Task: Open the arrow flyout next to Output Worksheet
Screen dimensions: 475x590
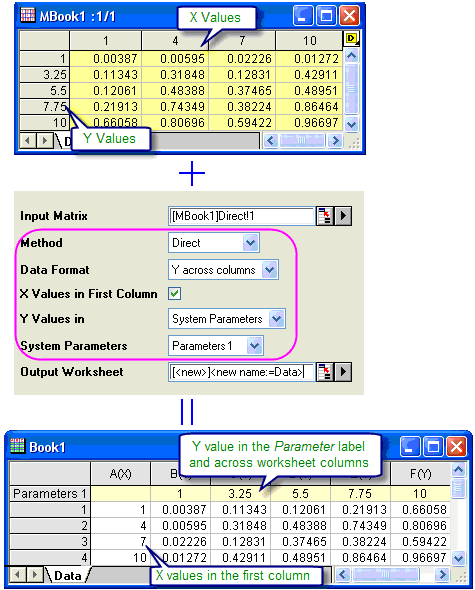Action: pos(343,372)
